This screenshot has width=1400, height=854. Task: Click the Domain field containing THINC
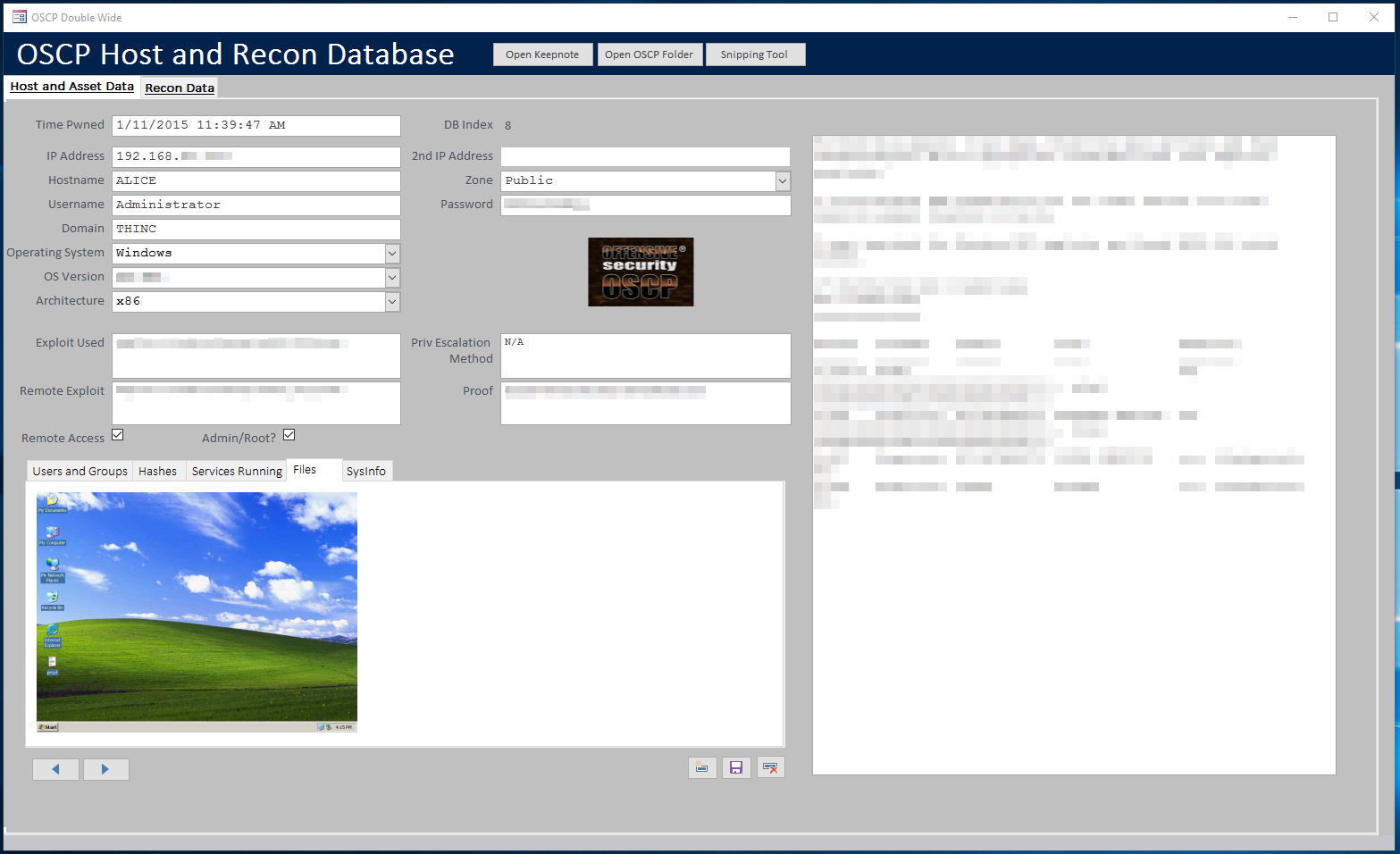point(256,230)
